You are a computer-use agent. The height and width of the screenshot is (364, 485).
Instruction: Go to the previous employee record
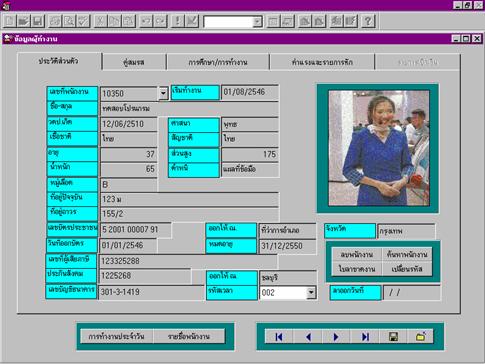click(308, 337)
